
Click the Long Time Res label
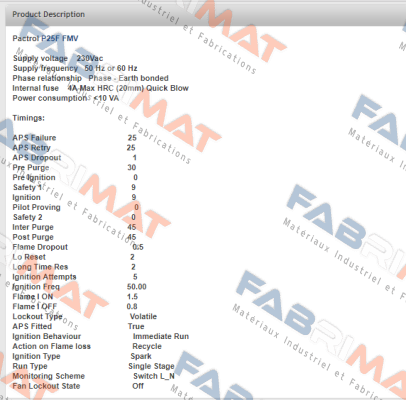pyautogui.click(x=40, y=267)
